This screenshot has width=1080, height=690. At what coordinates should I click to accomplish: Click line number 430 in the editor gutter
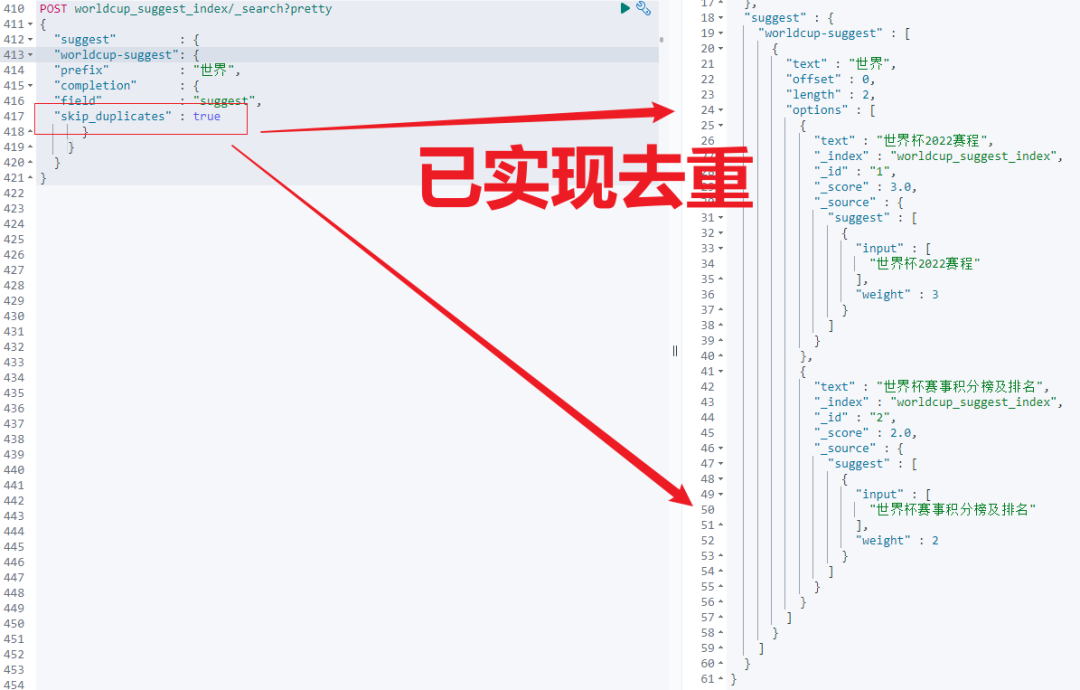point(14,316)
